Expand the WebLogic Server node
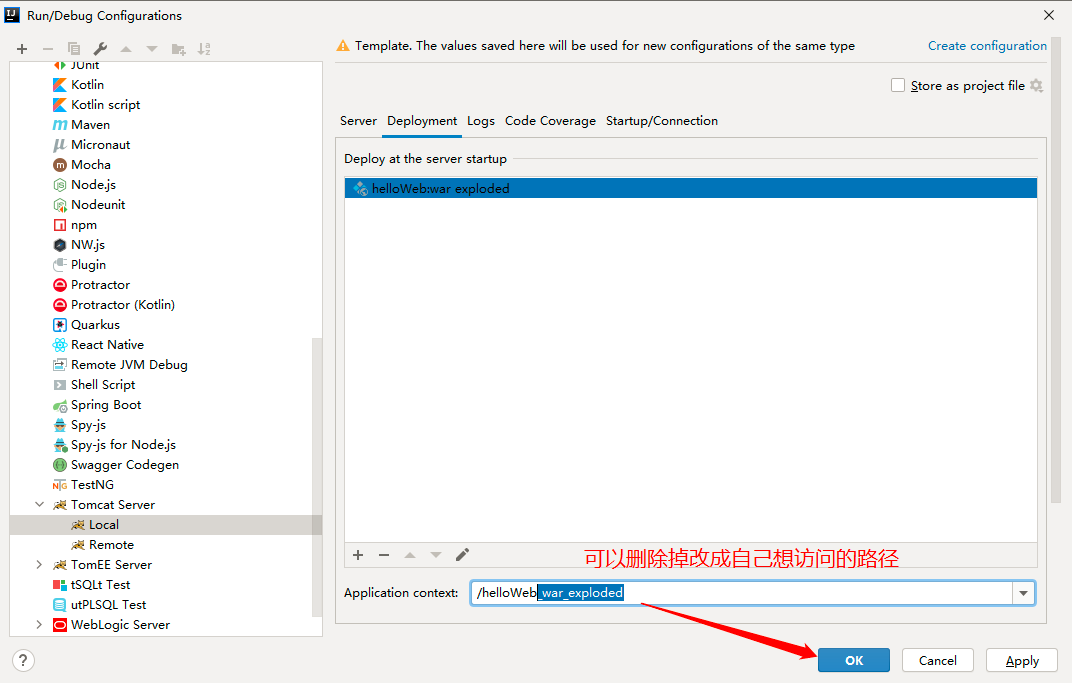The image size is (1072, 683). 39,625
